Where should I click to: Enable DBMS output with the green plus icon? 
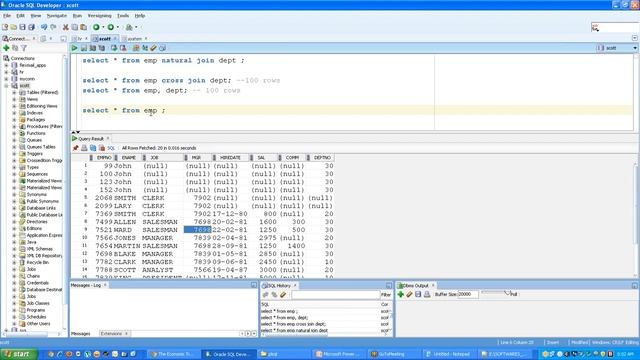click(x=401, y=294)
